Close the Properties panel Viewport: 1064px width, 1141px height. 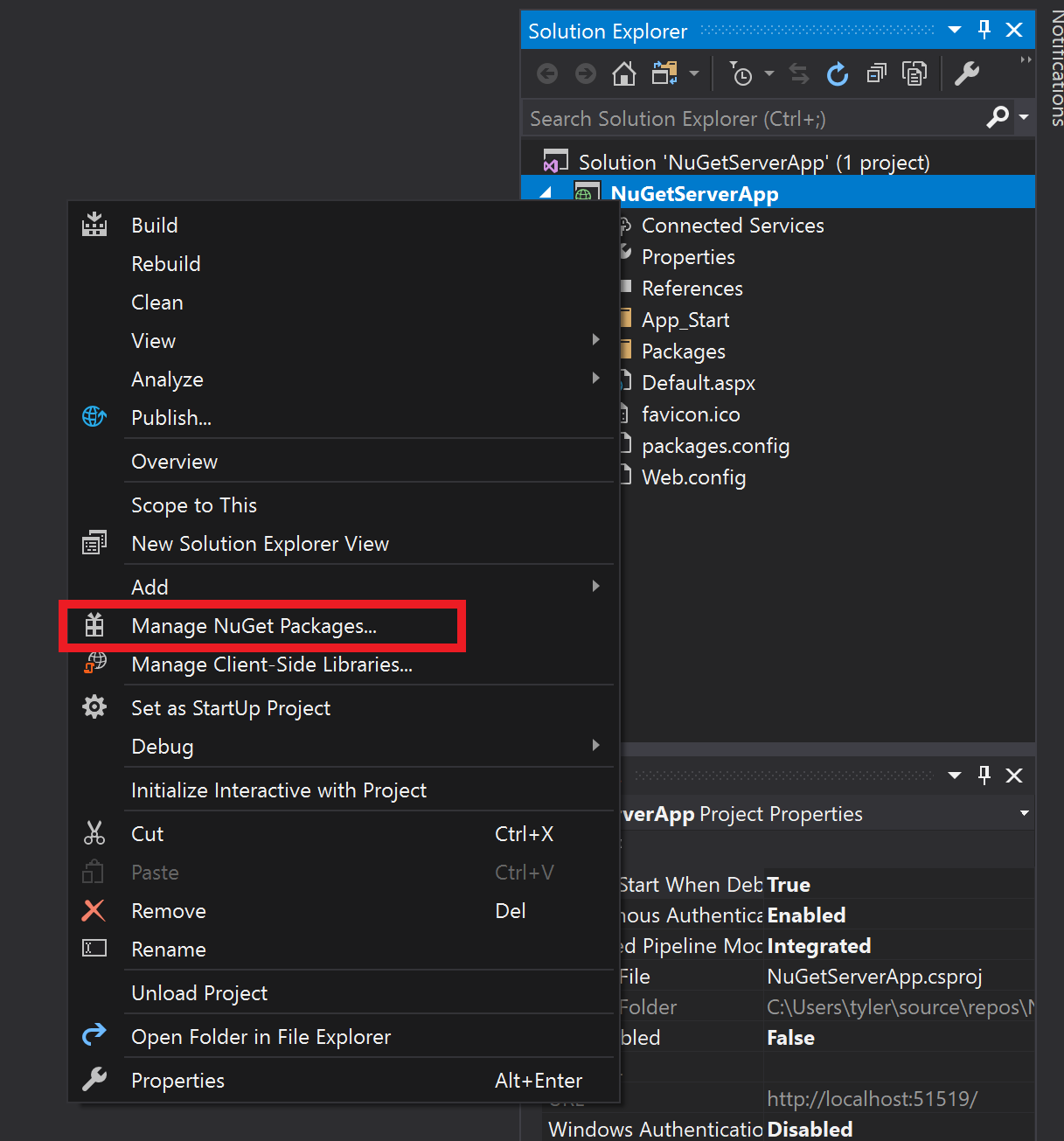point(1014,776)
